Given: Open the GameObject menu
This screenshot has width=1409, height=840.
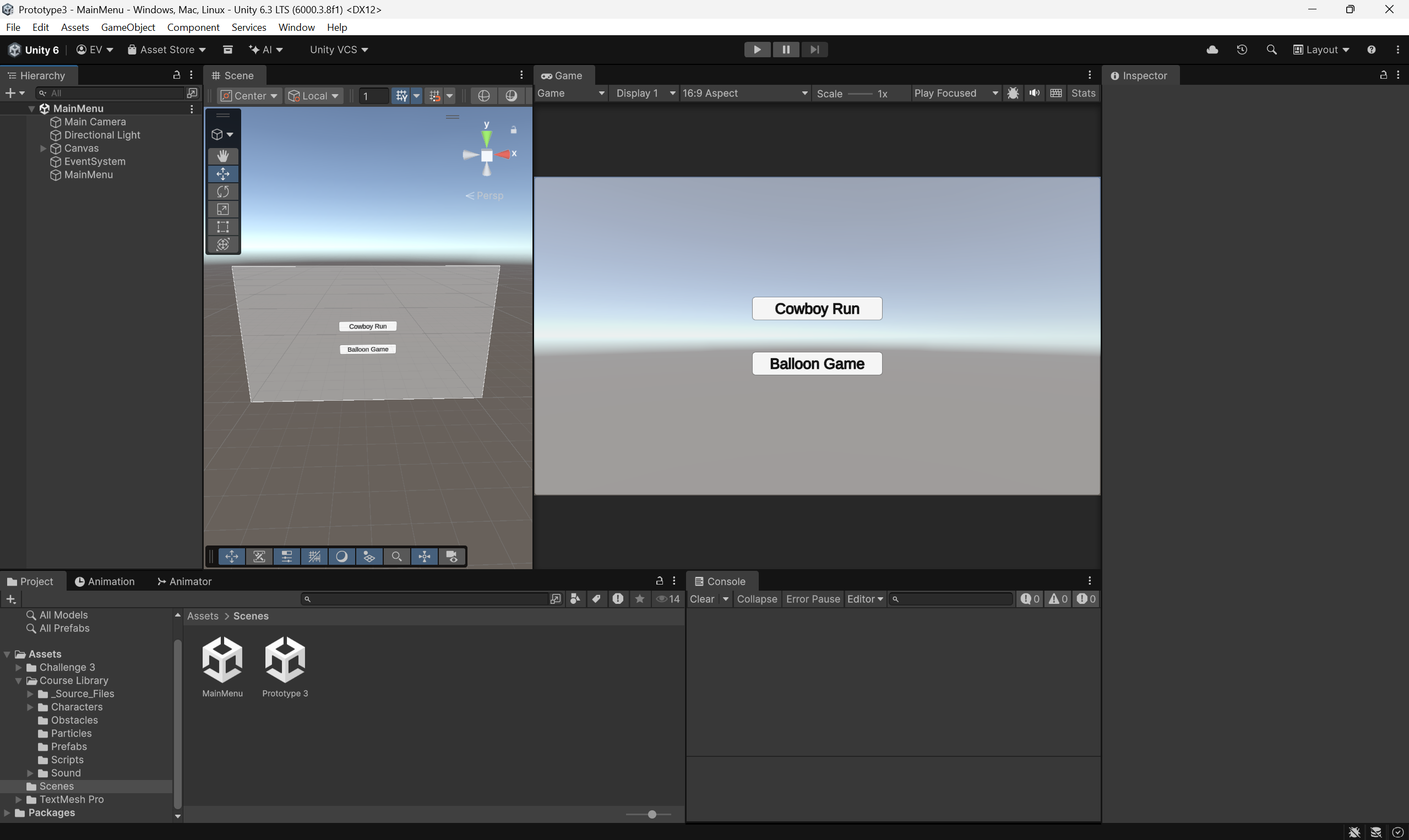Looking at the screenshot, I should [128, 27].
